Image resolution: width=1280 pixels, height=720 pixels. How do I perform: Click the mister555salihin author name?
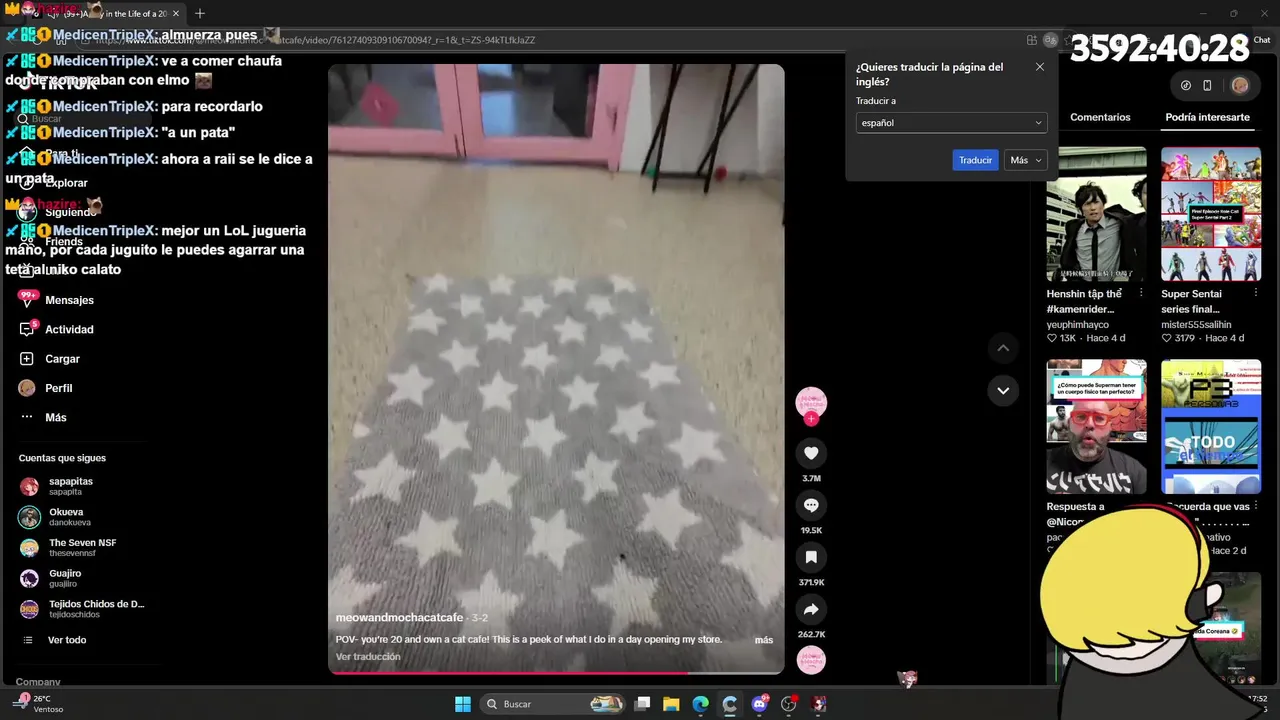pos(1196,324)
